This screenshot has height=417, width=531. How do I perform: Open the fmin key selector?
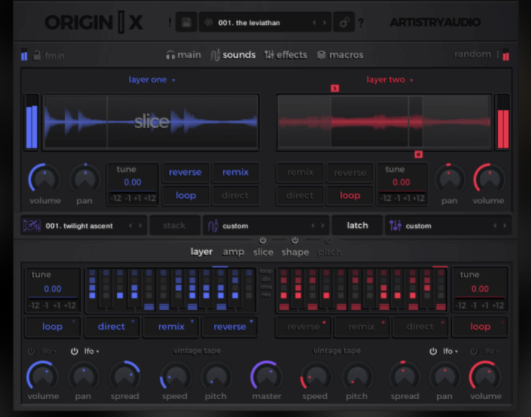(55, 55)
